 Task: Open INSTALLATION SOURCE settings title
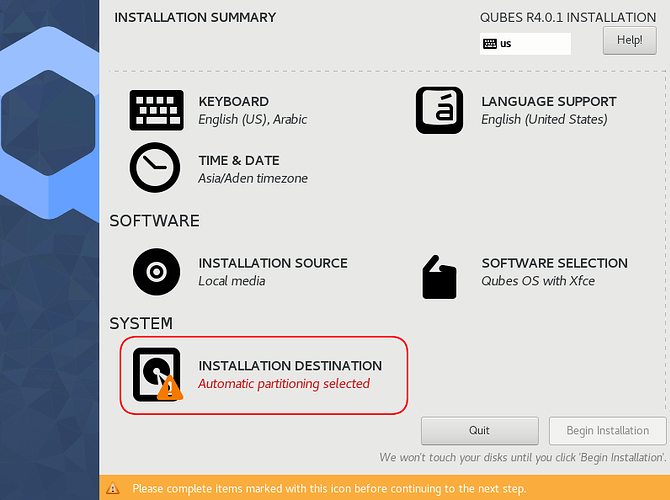click(273, 263)
